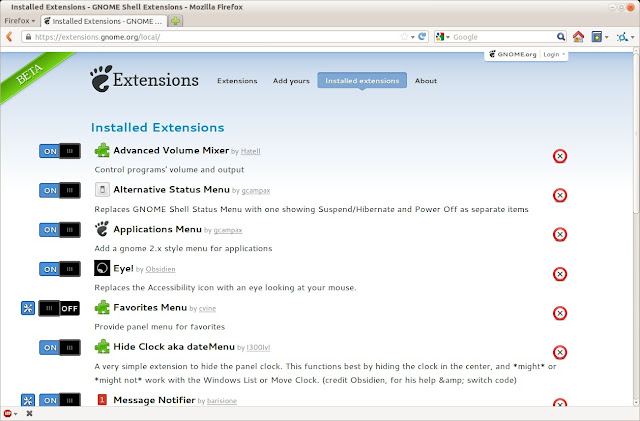The height and width of the screenshot is (421, 640).
Task: Click the Alternative Status Menu icon
Action: click(102, 189)
